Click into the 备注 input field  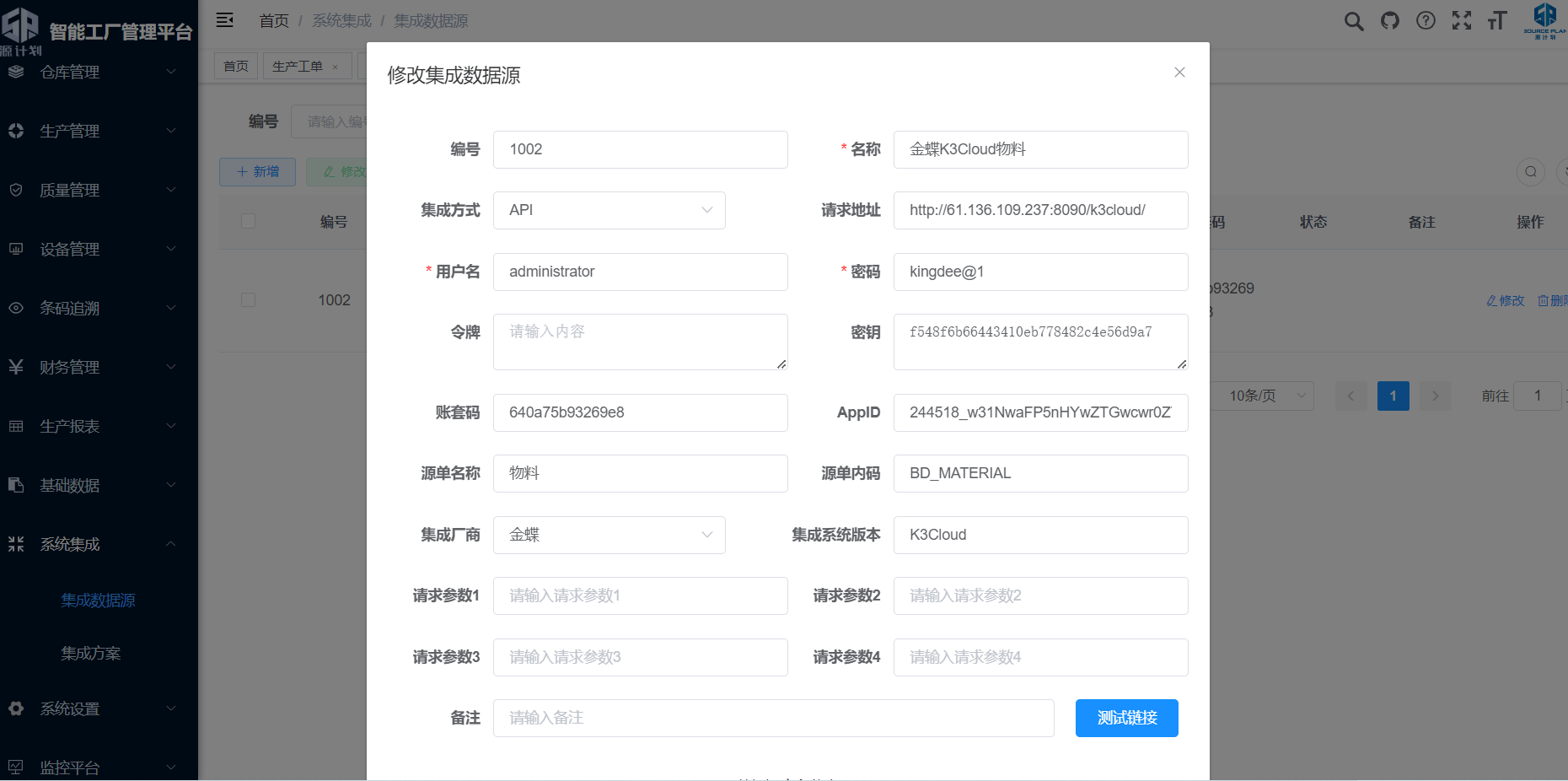pyautogui.click(x=773, y=718)
